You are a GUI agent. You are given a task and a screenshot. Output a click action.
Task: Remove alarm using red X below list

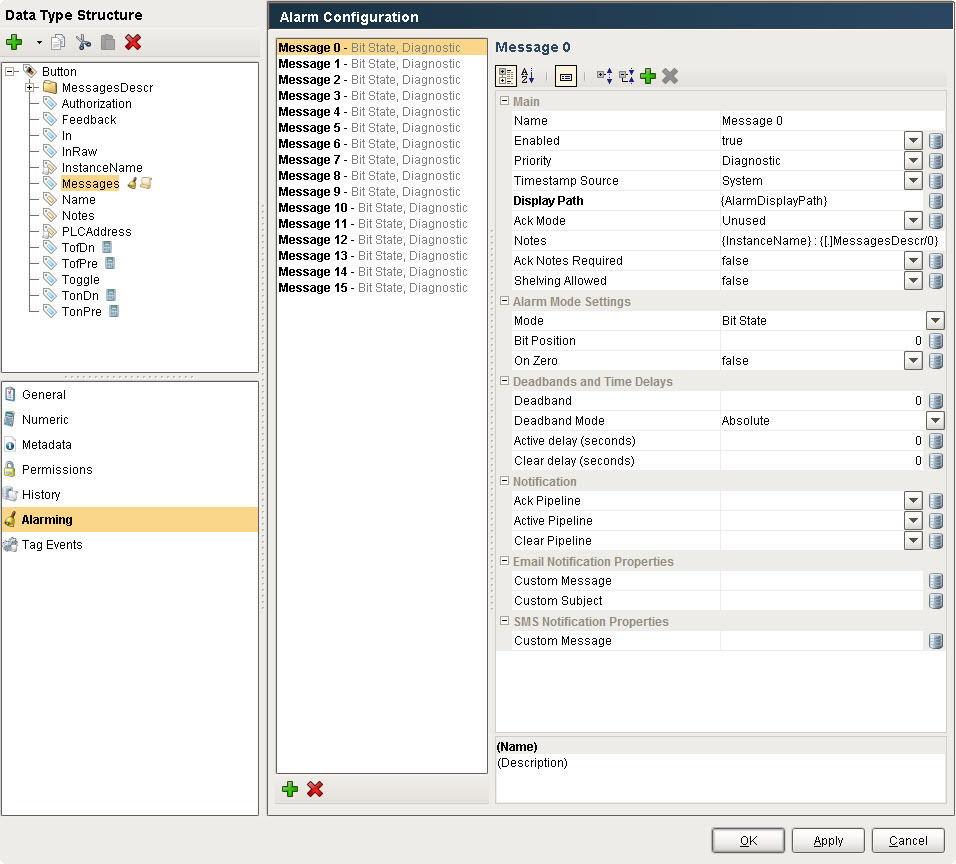click(315, 789)
